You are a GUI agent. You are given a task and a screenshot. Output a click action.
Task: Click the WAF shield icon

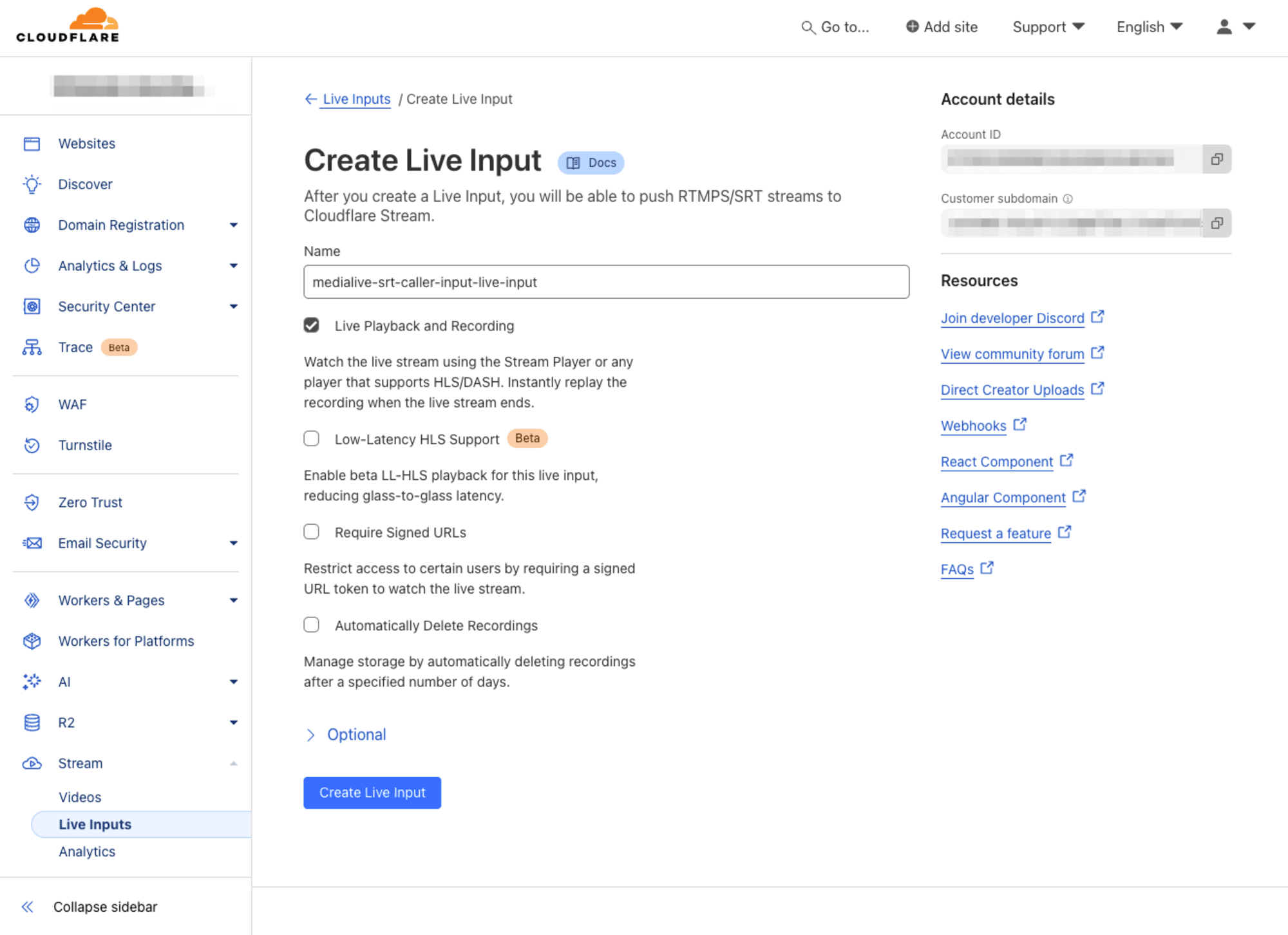pos(32,404)
